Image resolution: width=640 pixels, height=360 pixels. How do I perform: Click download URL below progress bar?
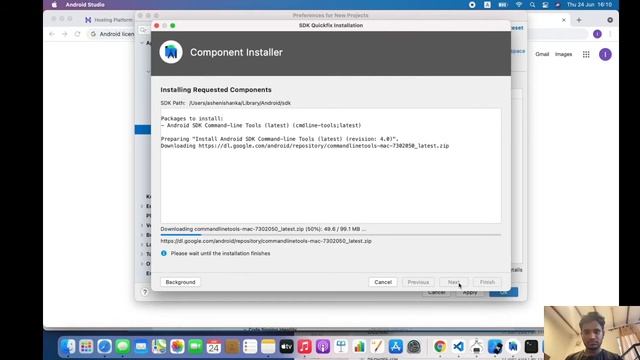(x=266, y=241)
